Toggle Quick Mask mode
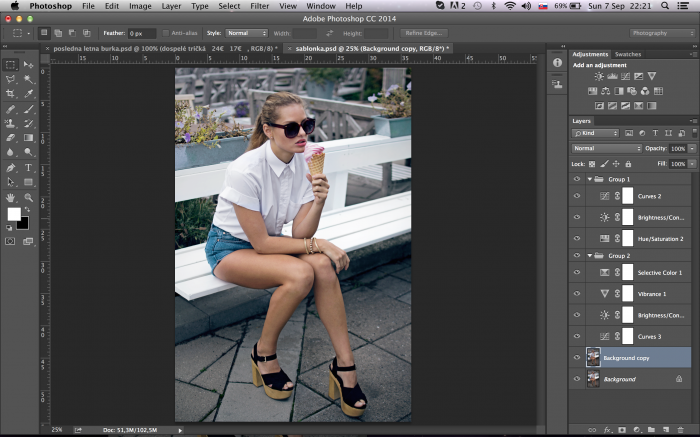The height and width of the screenshot is (437, 700). (10, 241)
